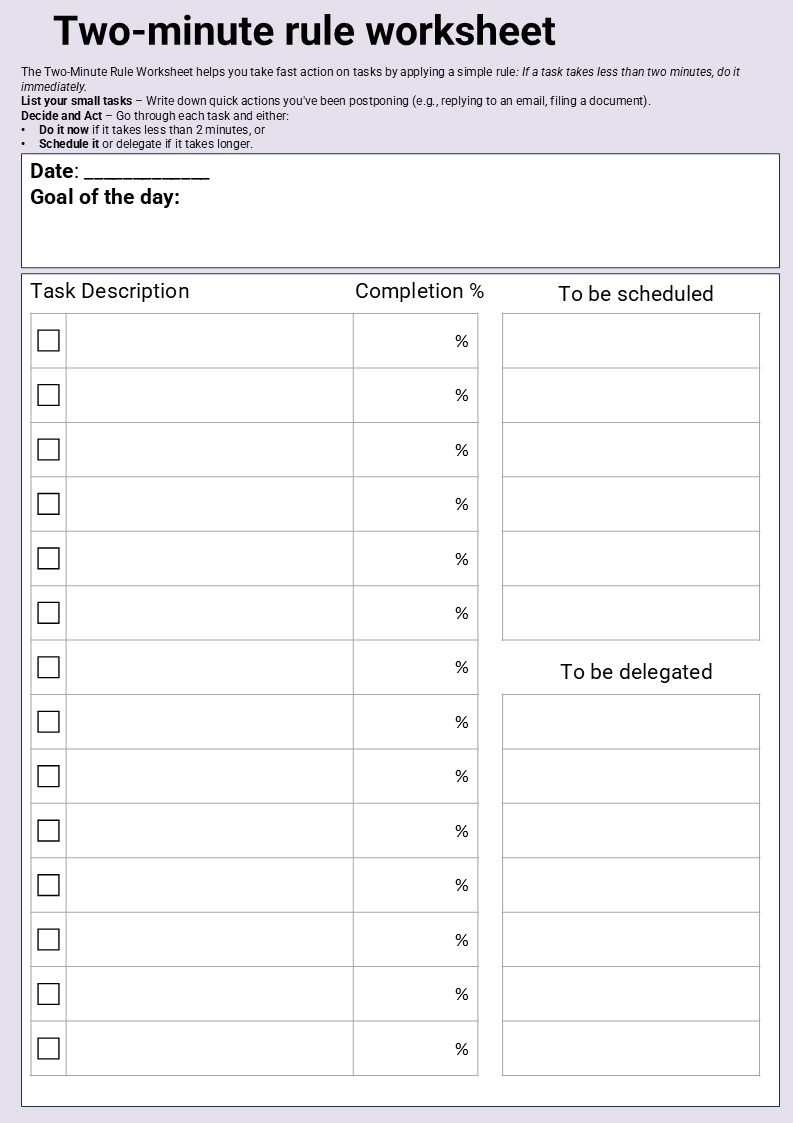The width and height of the screenshot is (793, 1123).
Task: Click the first Completion % cell
Action: (415, 341)
